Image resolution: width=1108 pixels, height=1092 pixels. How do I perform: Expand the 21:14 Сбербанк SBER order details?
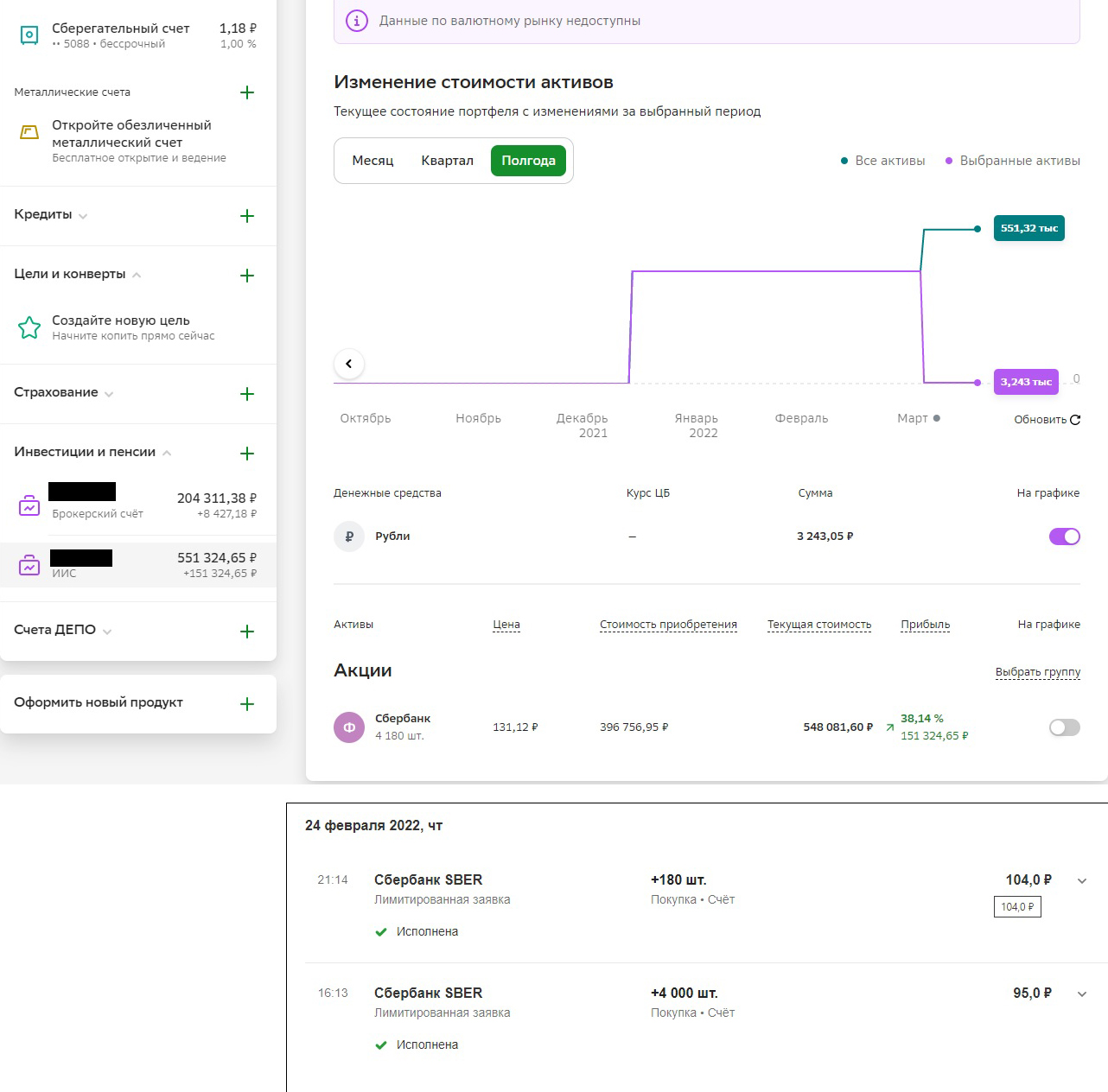[1082, 881]
